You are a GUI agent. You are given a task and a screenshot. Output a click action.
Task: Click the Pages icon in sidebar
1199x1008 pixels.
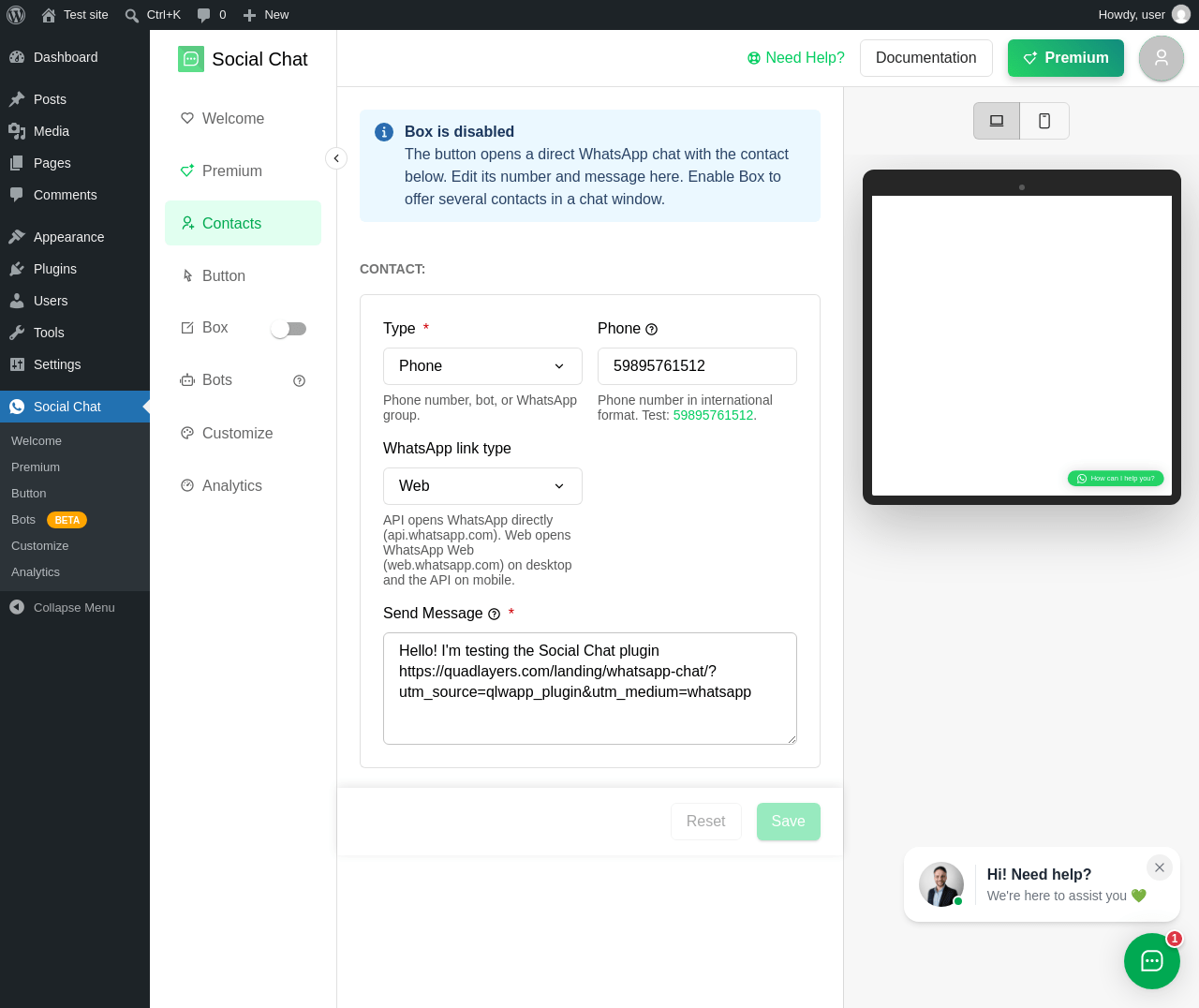tap(17, 163)
